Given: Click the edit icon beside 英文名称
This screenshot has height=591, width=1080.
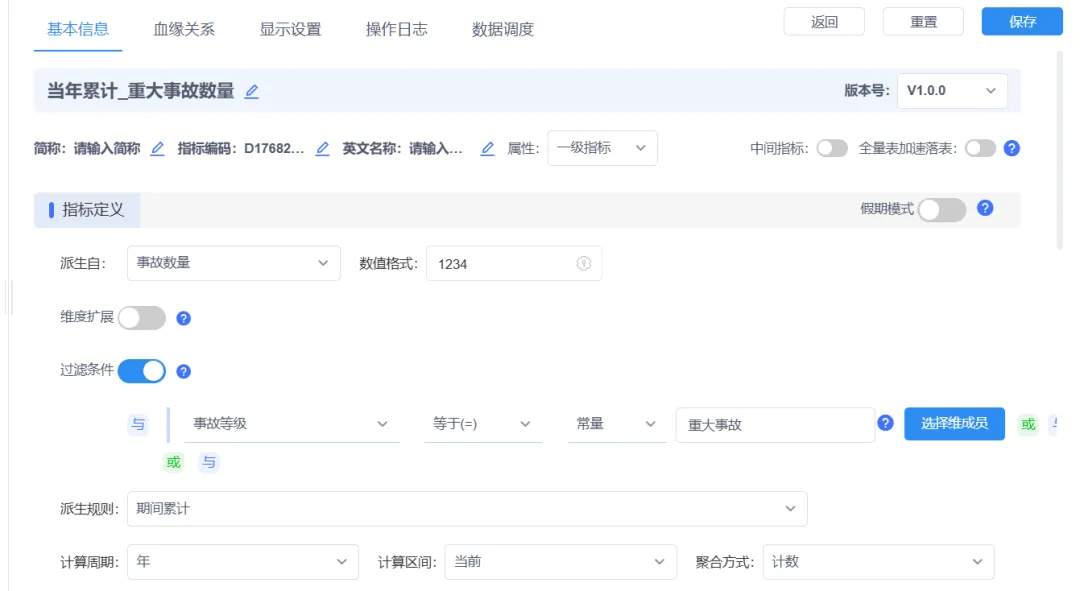Looking at the screenshot, I should tap(488, 148).
